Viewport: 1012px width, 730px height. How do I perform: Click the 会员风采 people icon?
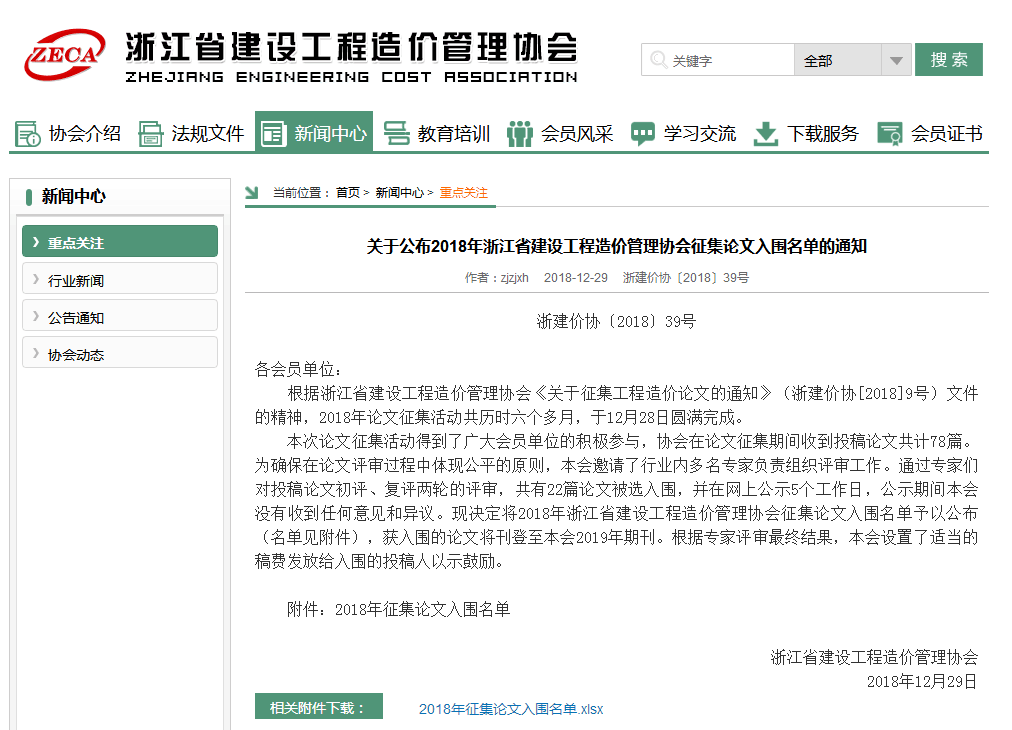(520, 134)
